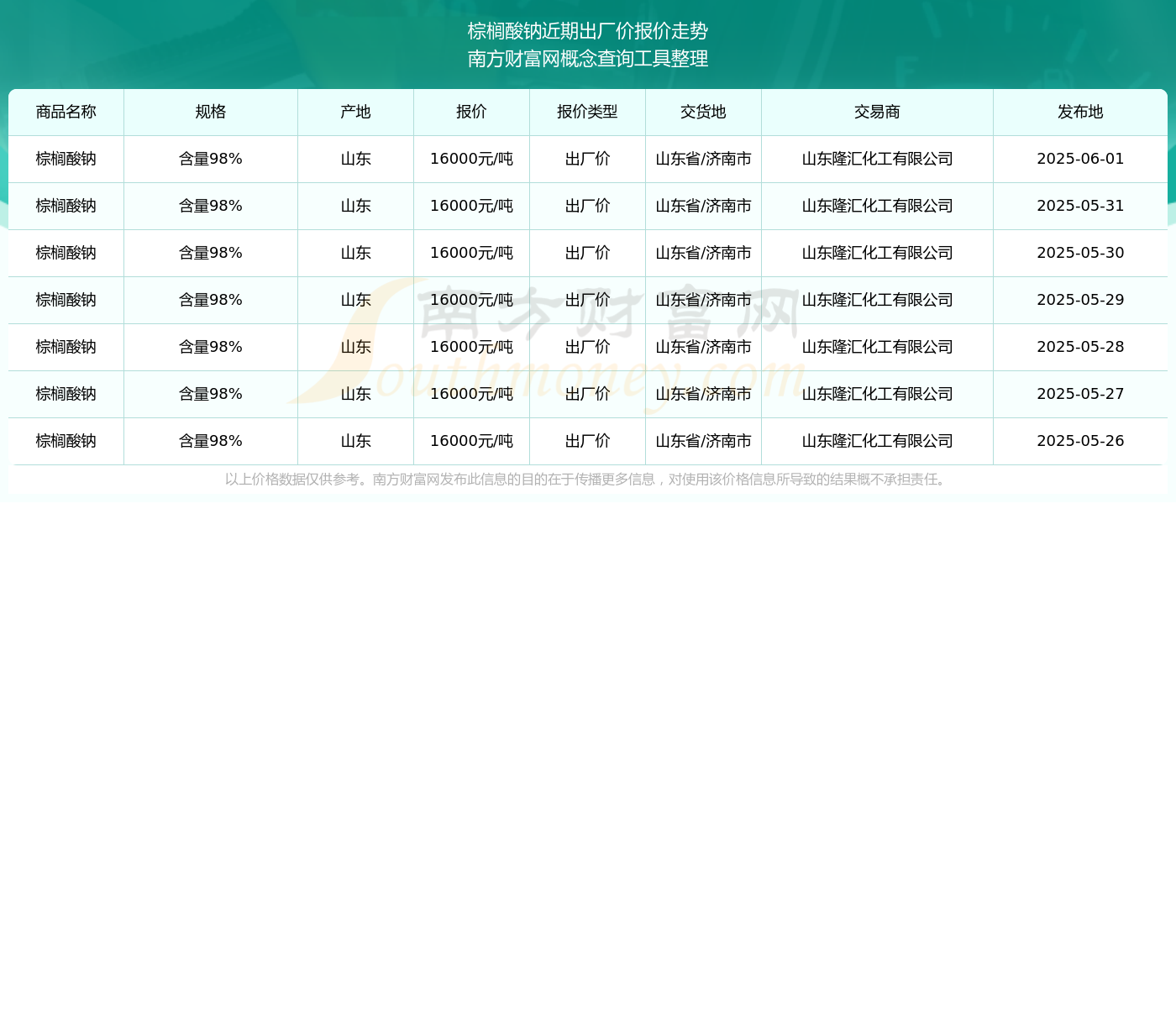Select the date 2025-05-27 cell
This screenshot has width=1176, height=1012.
[1080, 394]
